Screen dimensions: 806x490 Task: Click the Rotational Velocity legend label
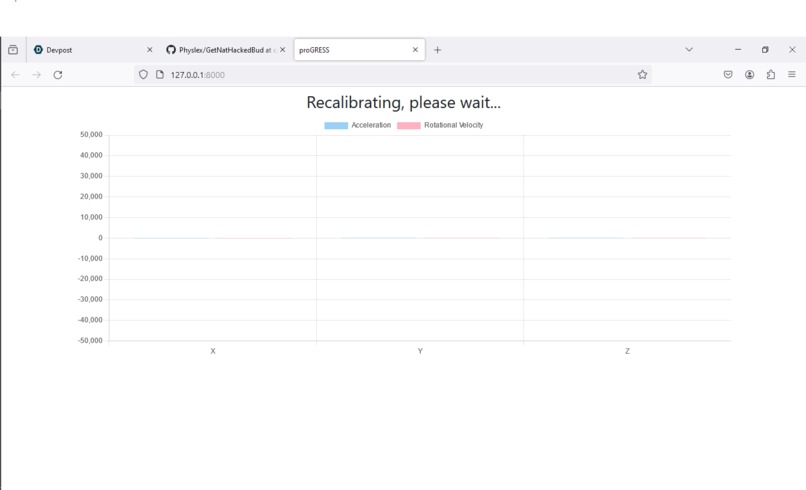453,125
